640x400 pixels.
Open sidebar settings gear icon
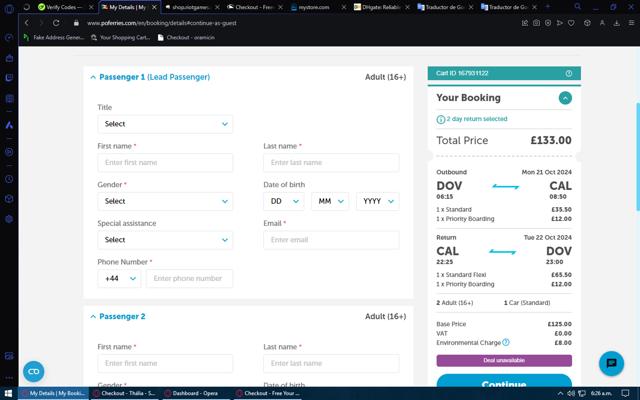pos(9,219)
